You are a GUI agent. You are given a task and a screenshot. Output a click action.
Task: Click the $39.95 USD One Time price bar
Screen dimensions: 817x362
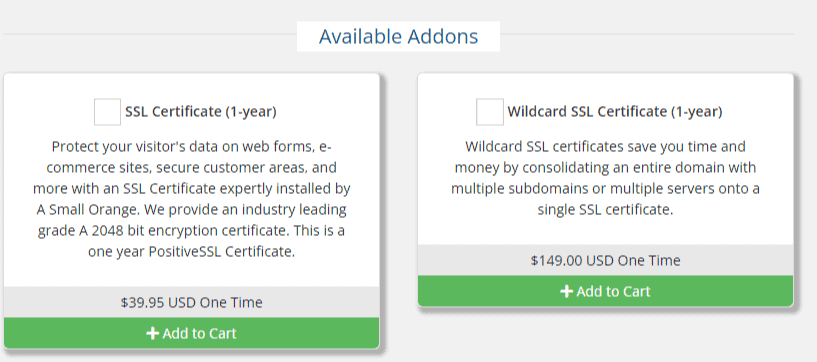point(191,302)
